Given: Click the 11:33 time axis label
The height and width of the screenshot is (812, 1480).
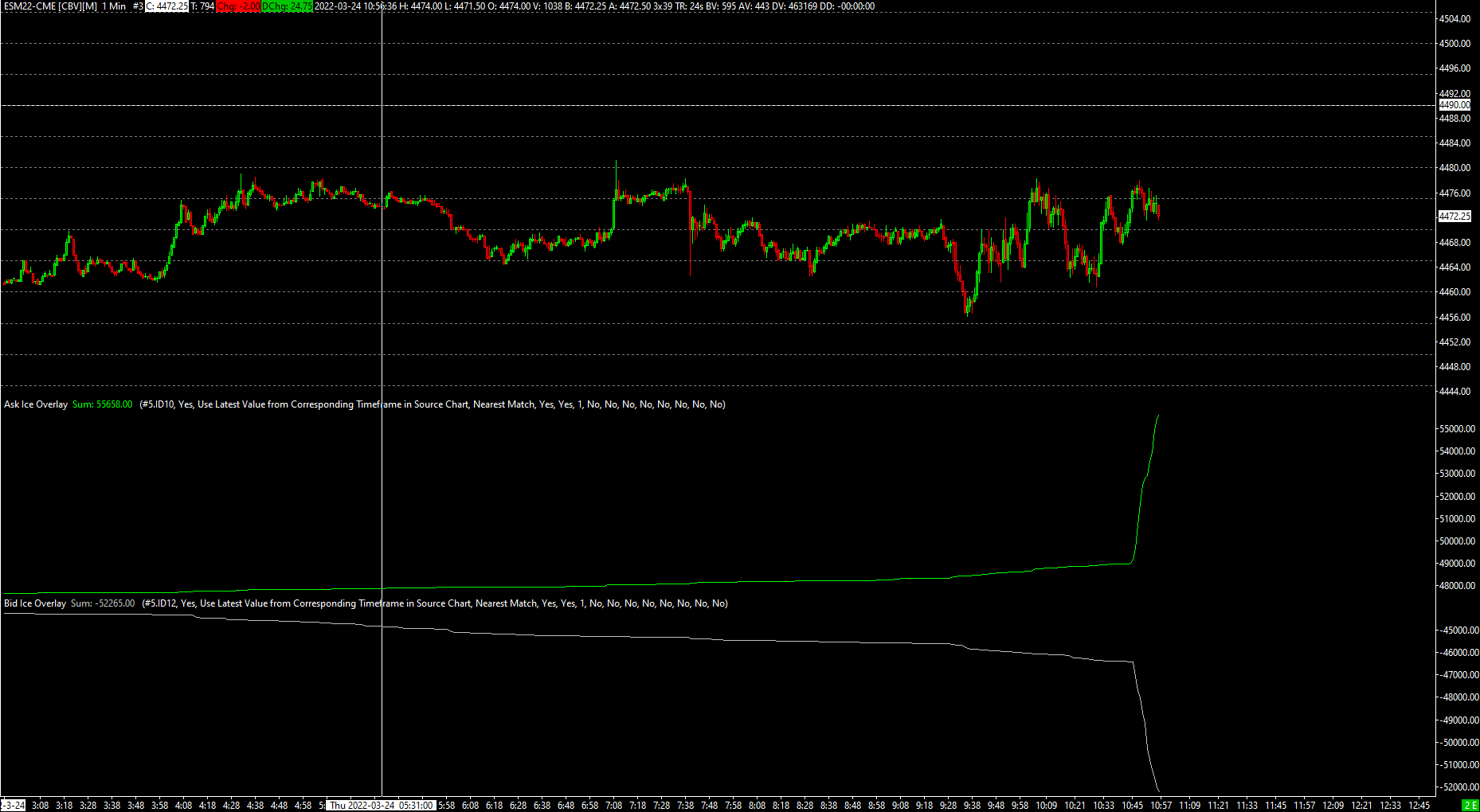Looking at the screenshot, I should coord(1247,806).
